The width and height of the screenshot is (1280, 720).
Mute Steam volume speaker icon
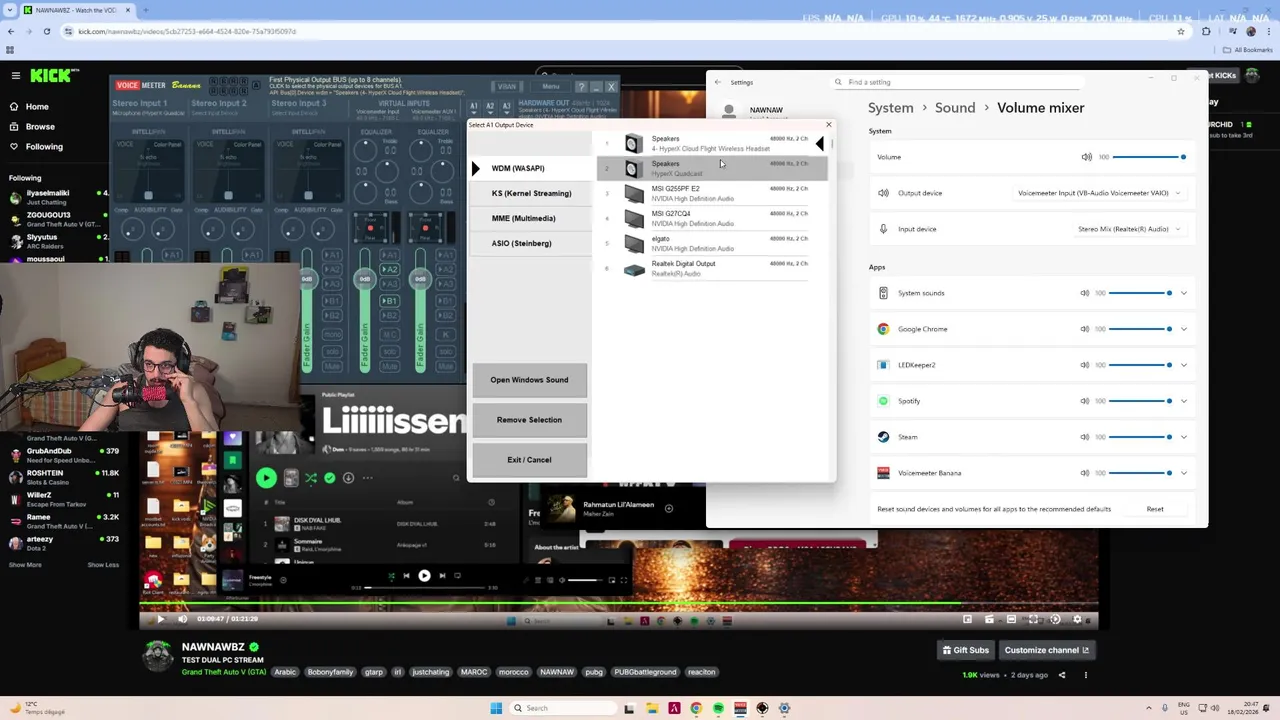(1085, 437)
